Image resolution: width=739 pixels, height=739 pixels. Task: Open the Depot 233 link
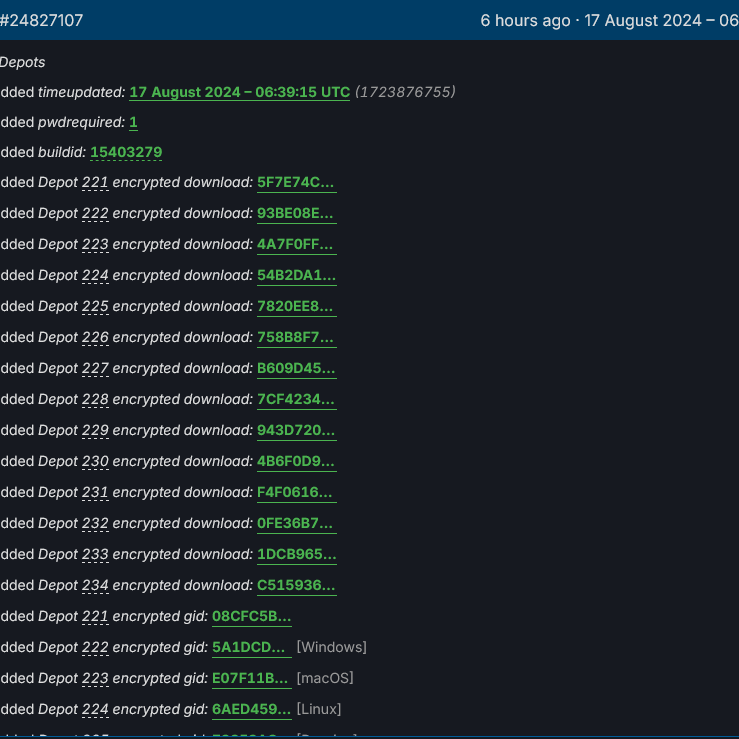coord(95,555)
